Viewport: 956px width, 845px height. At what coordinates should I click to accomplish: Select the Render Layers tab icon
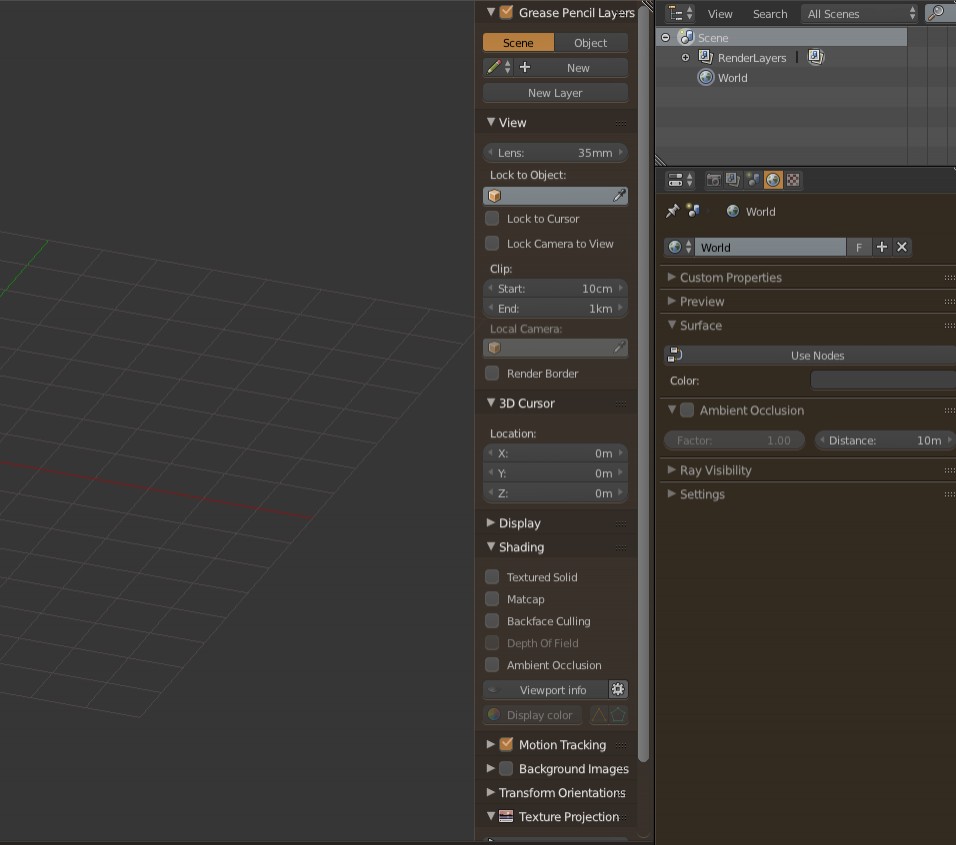click(x=733, y=180)
